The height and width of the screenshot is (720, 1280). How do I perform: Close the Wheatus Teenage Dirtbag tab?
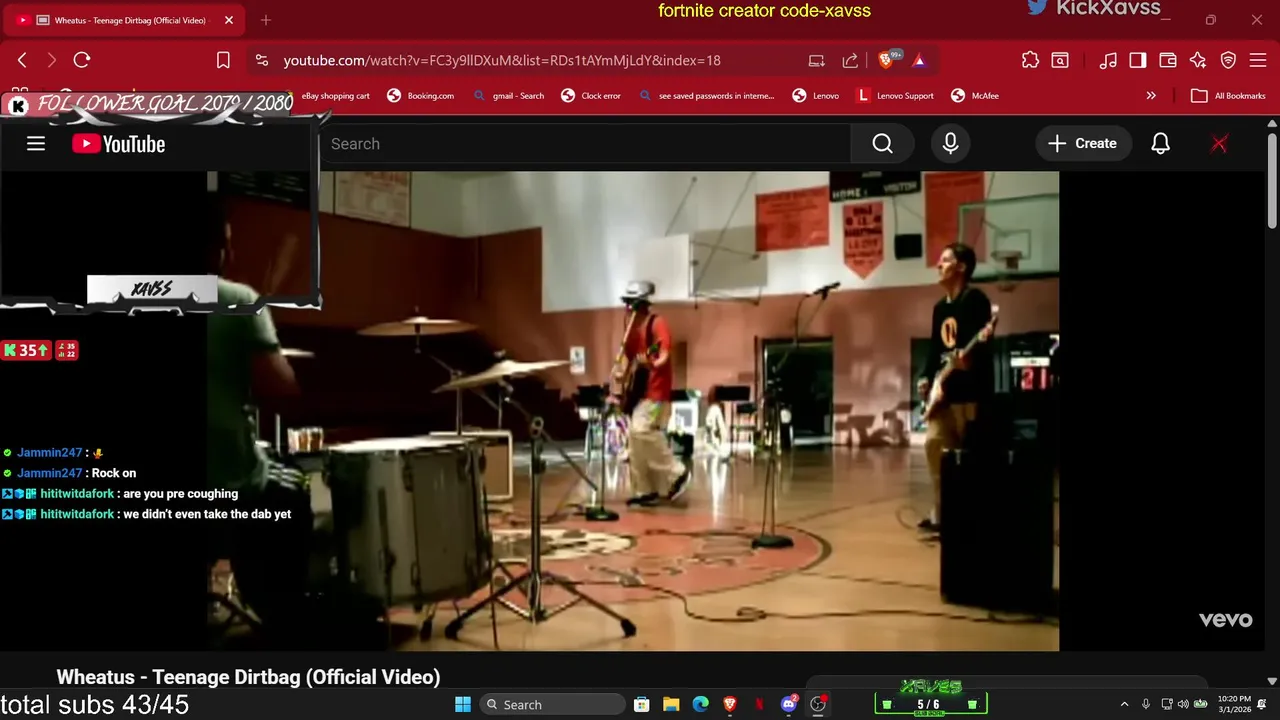click(229, 20)
